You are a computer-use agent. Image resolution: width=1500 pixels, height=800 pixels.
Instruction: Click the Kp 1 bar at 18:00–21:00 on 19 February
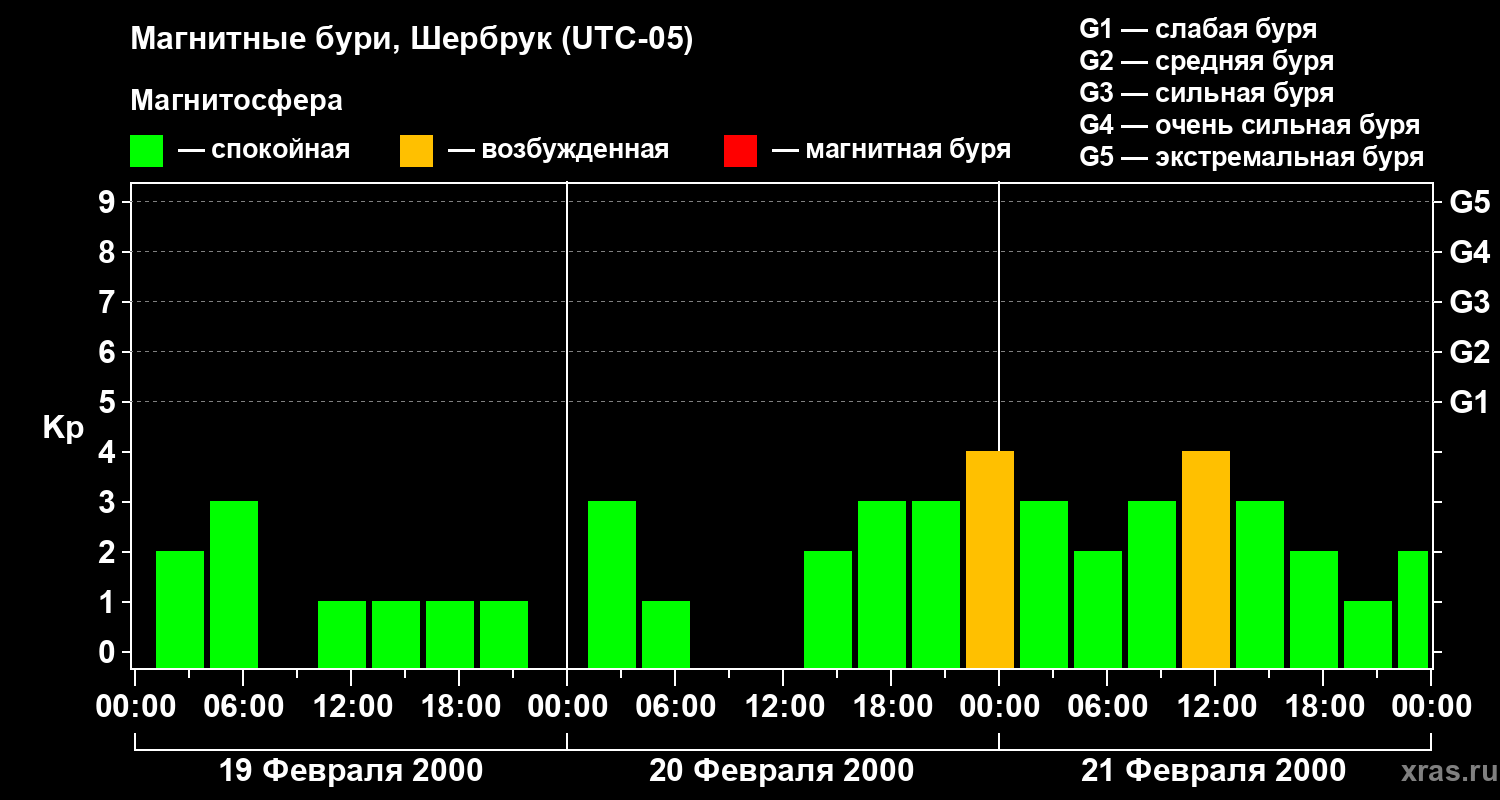(x=504, y=634)
